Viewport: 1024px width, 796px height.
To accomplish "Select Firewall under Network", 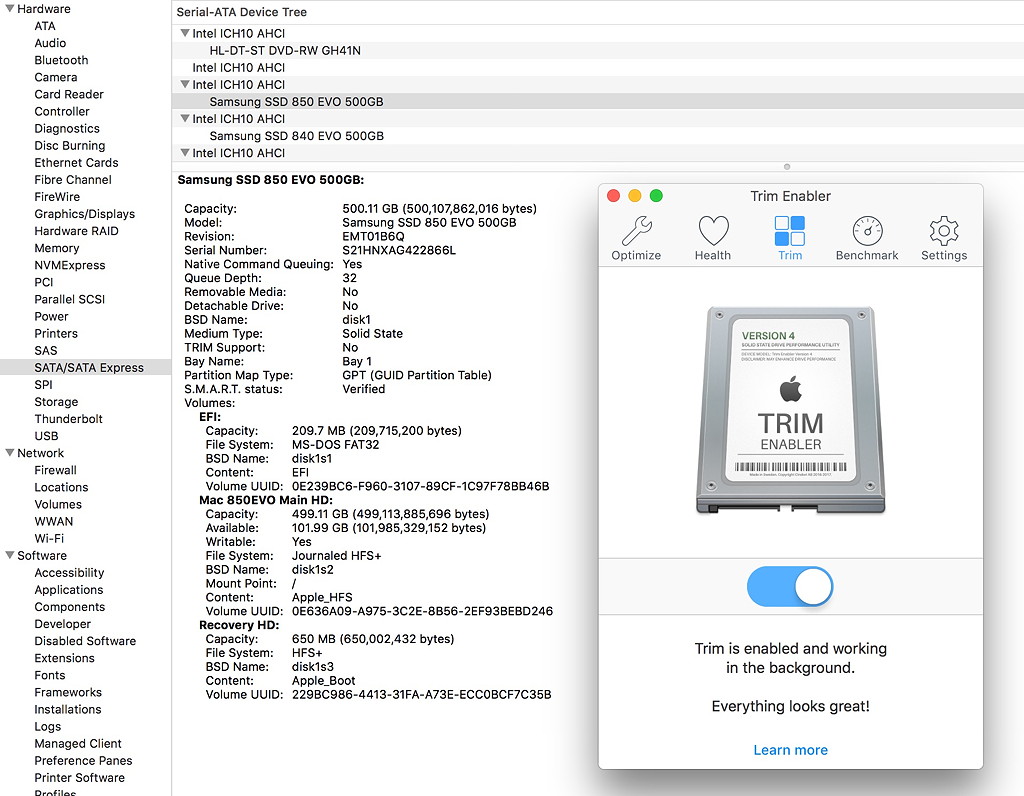I will pos(56,470).
